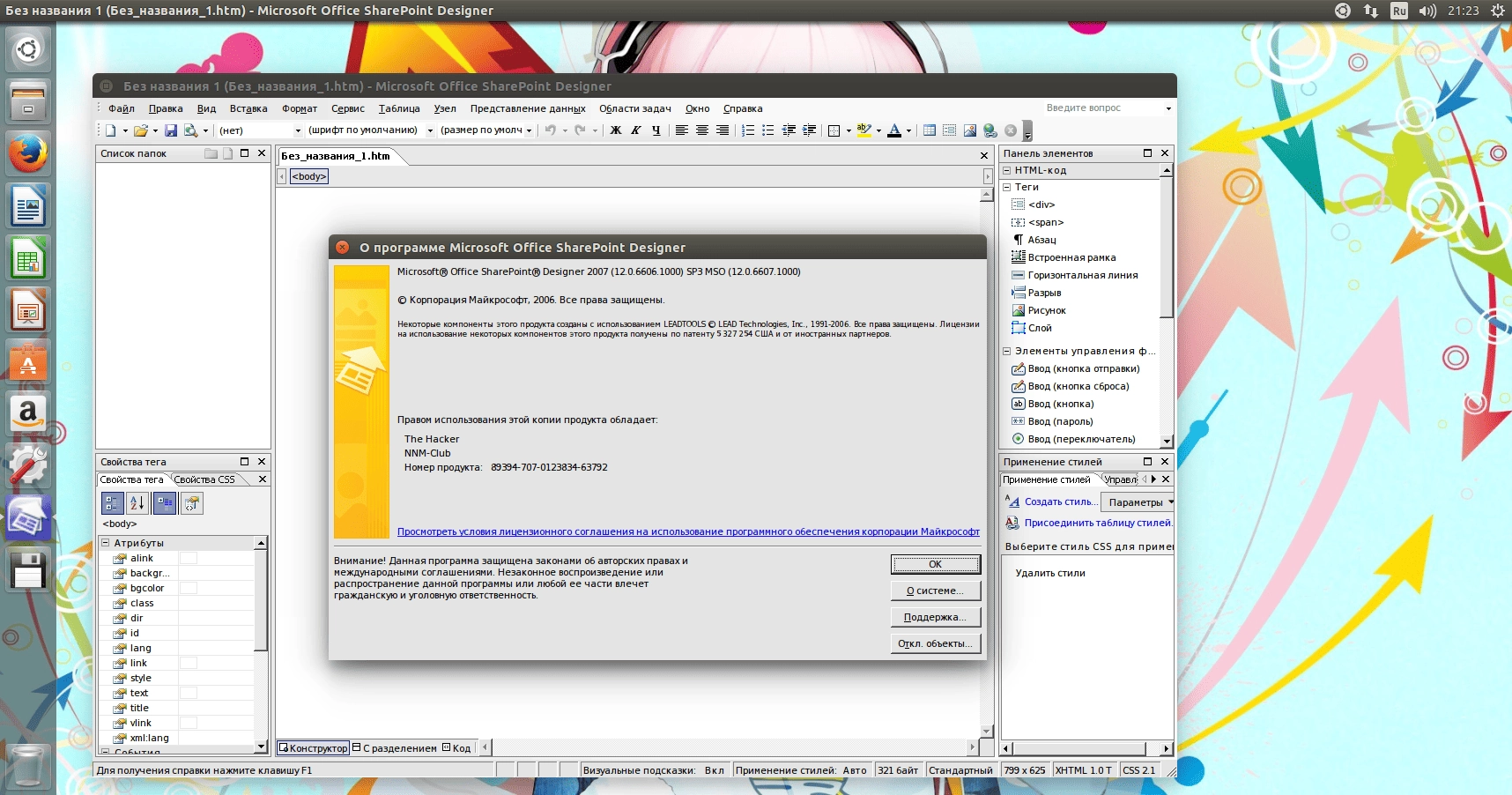
Task: Click the Insert Layer icon in toolbar
Action: pyautogui.click(x=950, y=130)
